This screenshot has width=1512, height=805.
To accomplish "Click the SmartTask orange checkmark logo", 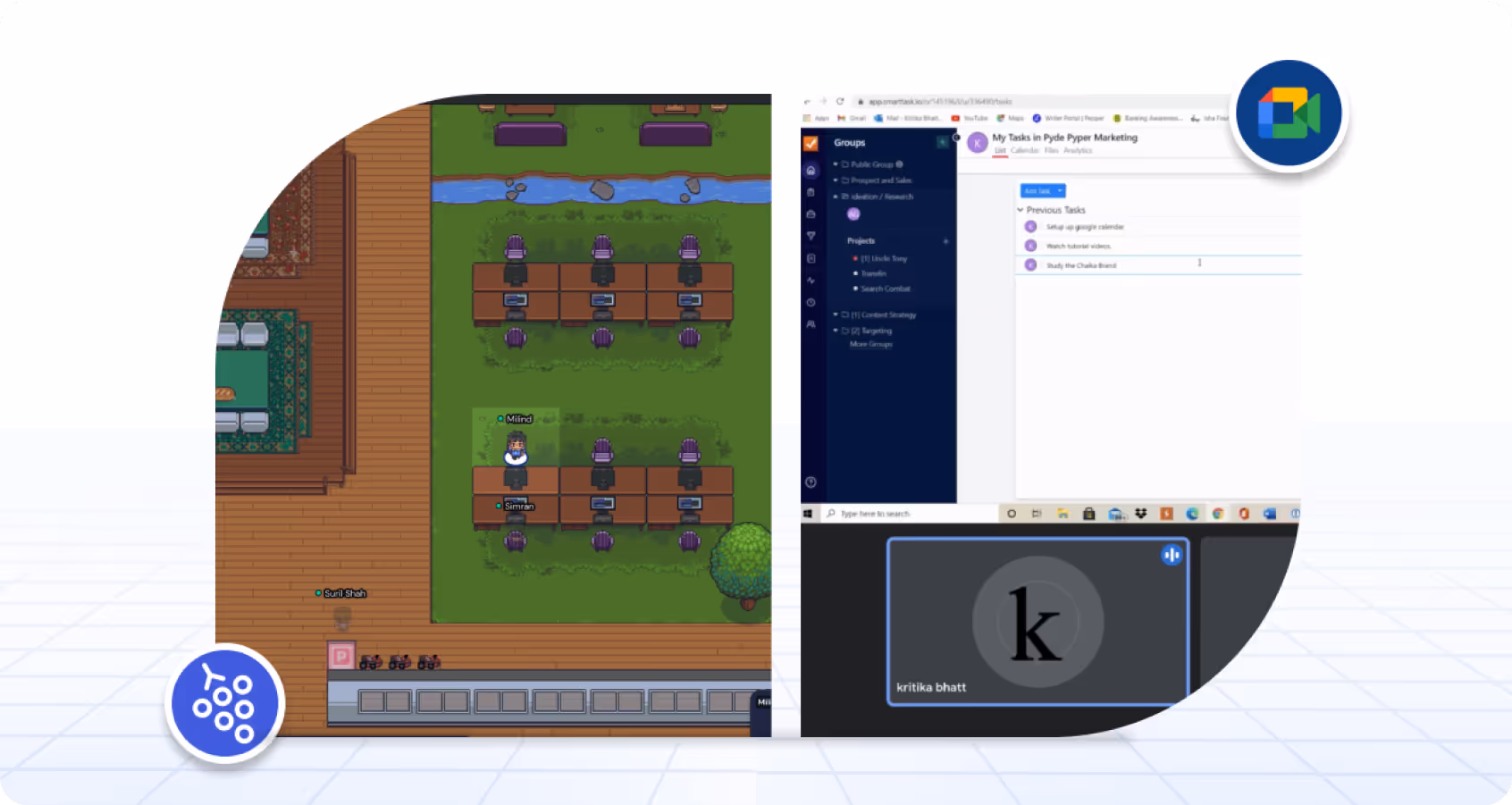I will [811, 143].
